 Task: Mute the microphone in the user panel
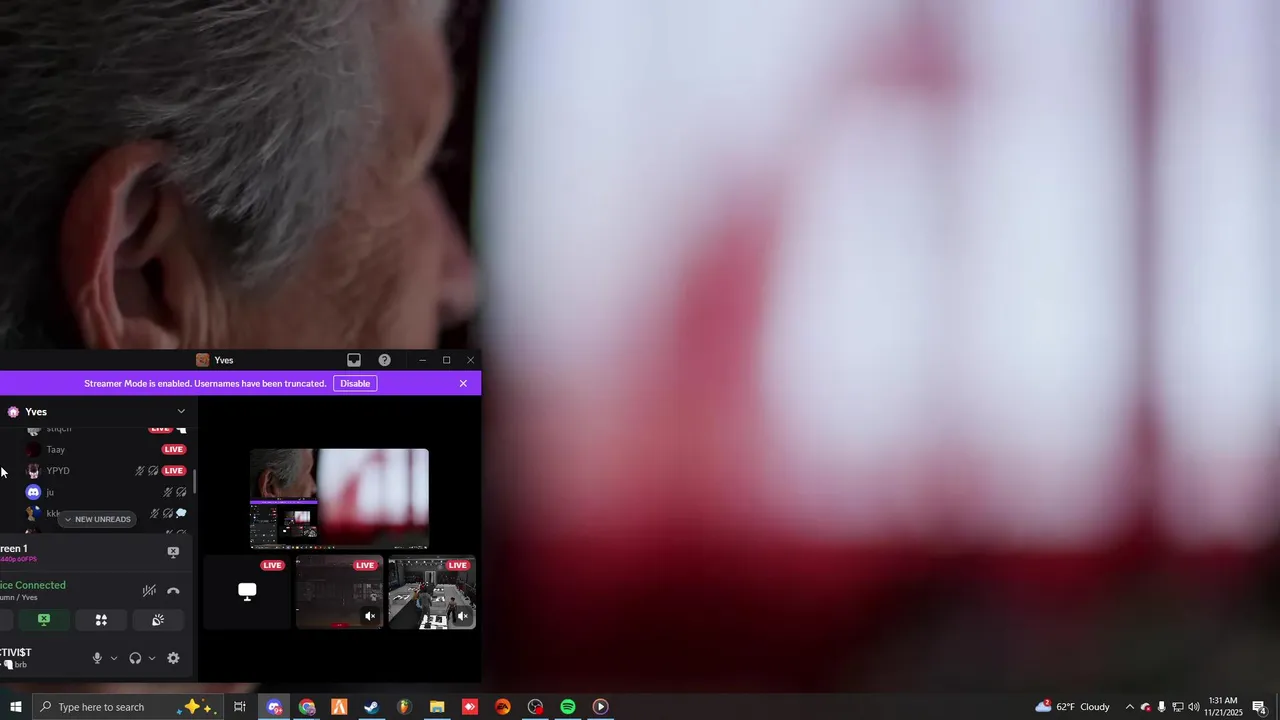click(x=97, y=658)
